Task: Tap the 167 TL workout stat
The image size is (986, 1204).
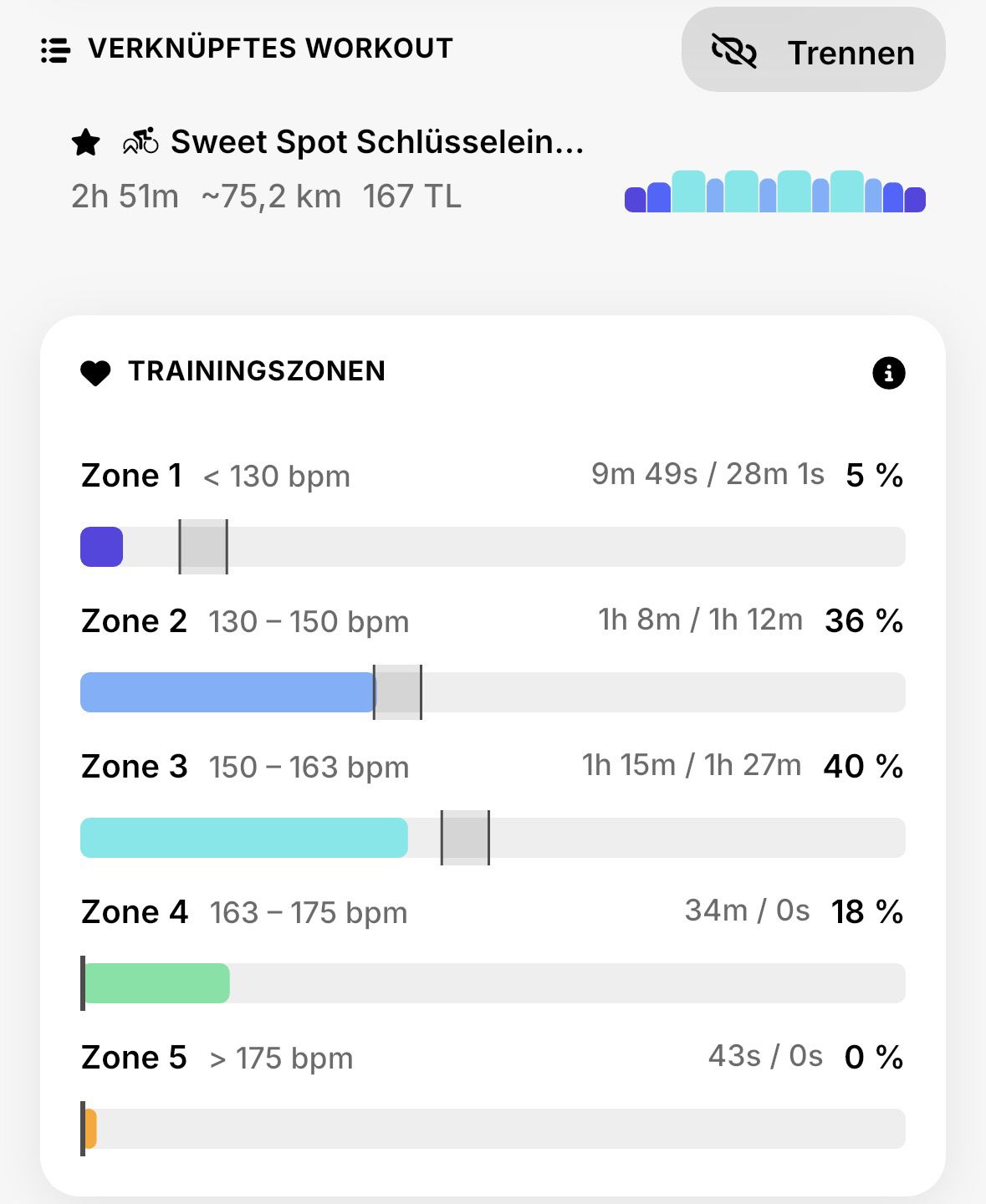Action: point(412,196)
